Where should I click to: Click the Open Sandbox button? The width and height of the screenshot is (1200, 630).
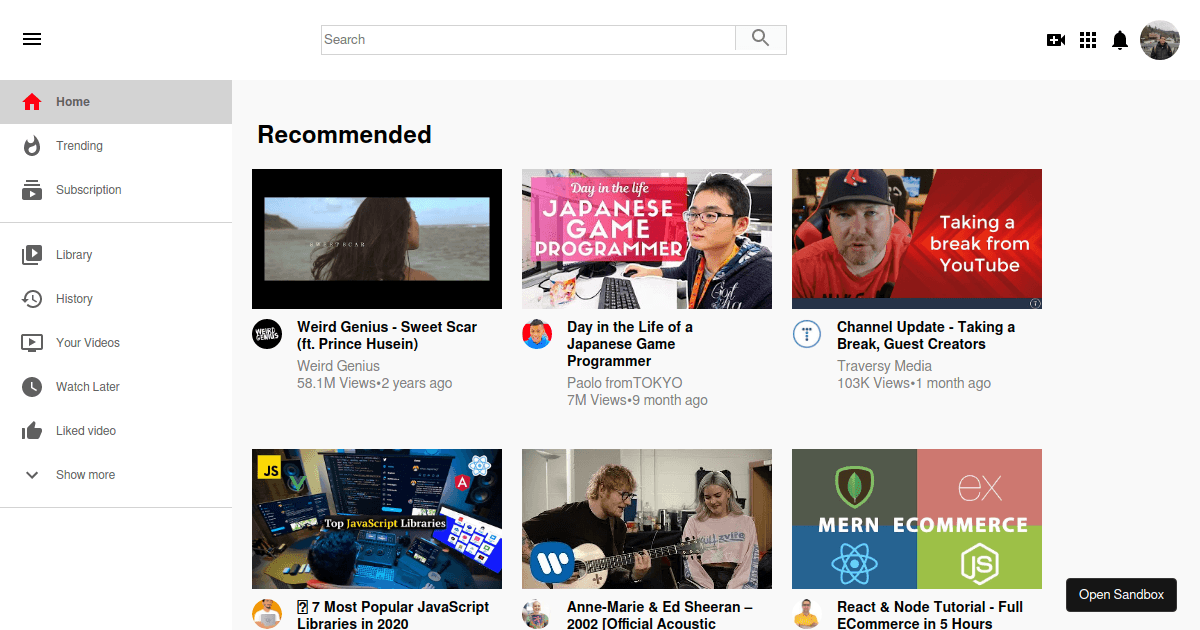tap(1121, 594)
